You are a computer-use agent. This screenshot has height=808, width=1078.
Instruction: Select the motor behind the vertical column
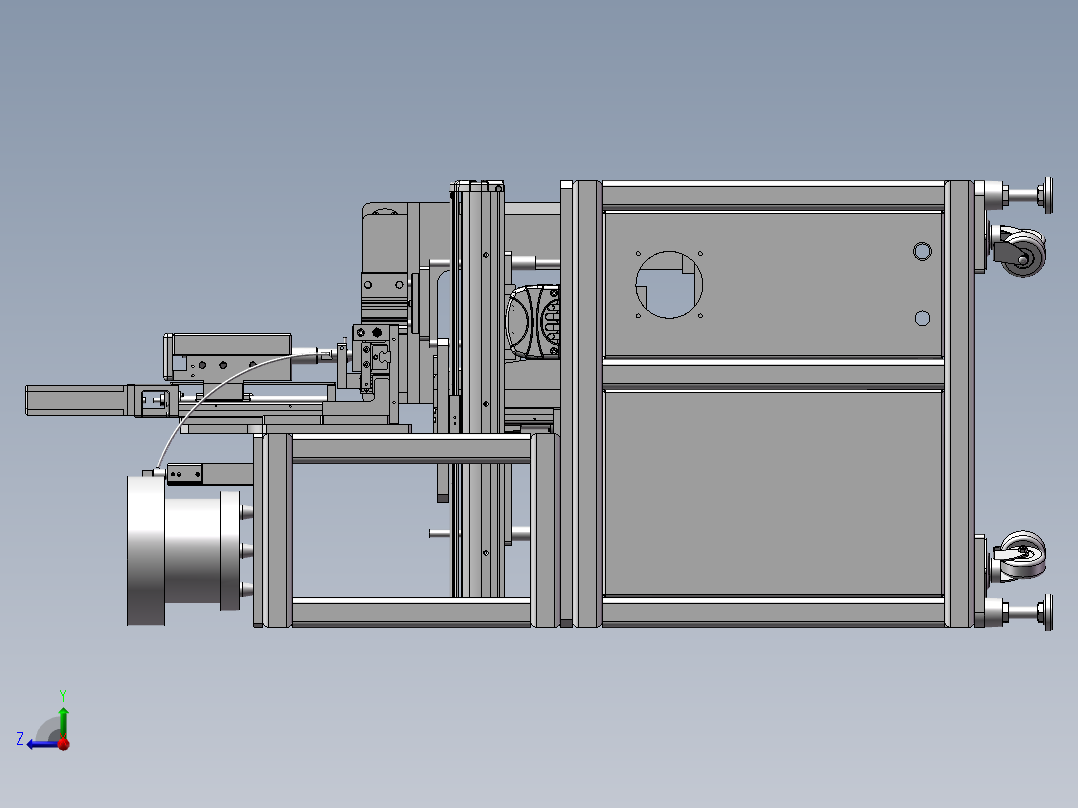(x=534, y=323)
